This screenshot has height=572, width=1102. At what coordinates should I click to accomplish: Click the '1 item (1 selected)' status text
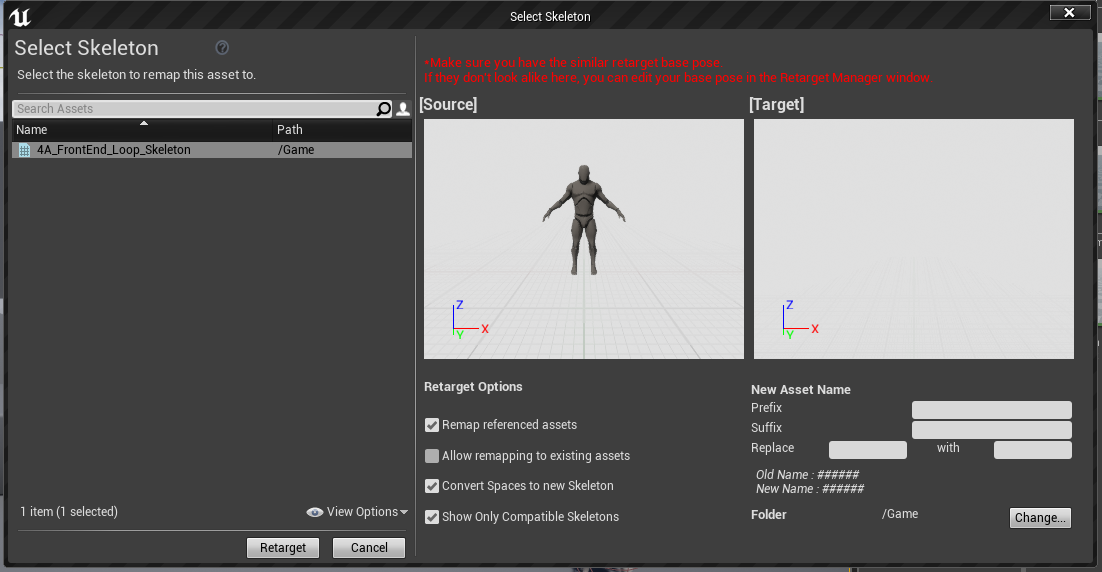click(69, 512)
